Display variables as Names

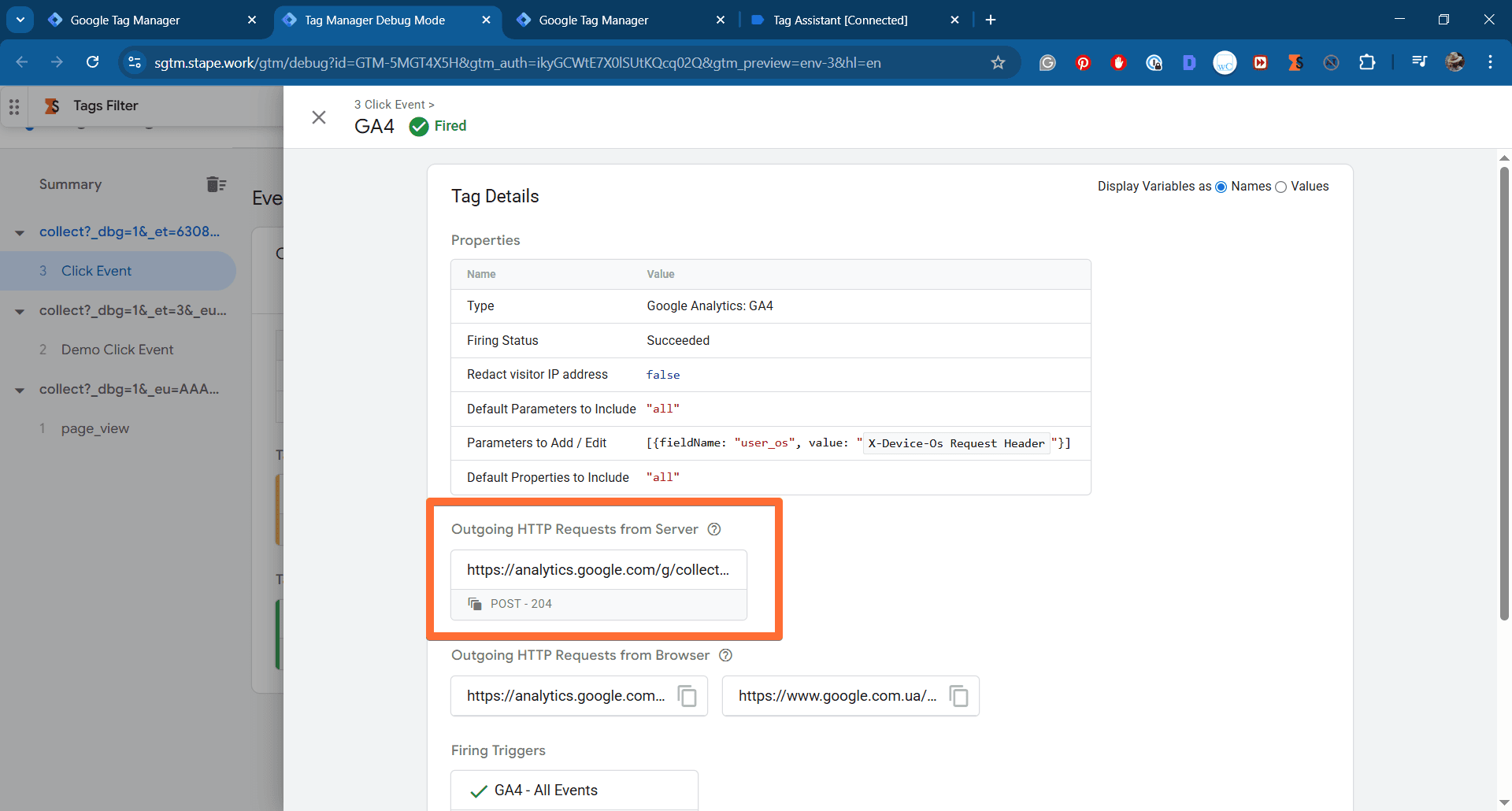1221,187
